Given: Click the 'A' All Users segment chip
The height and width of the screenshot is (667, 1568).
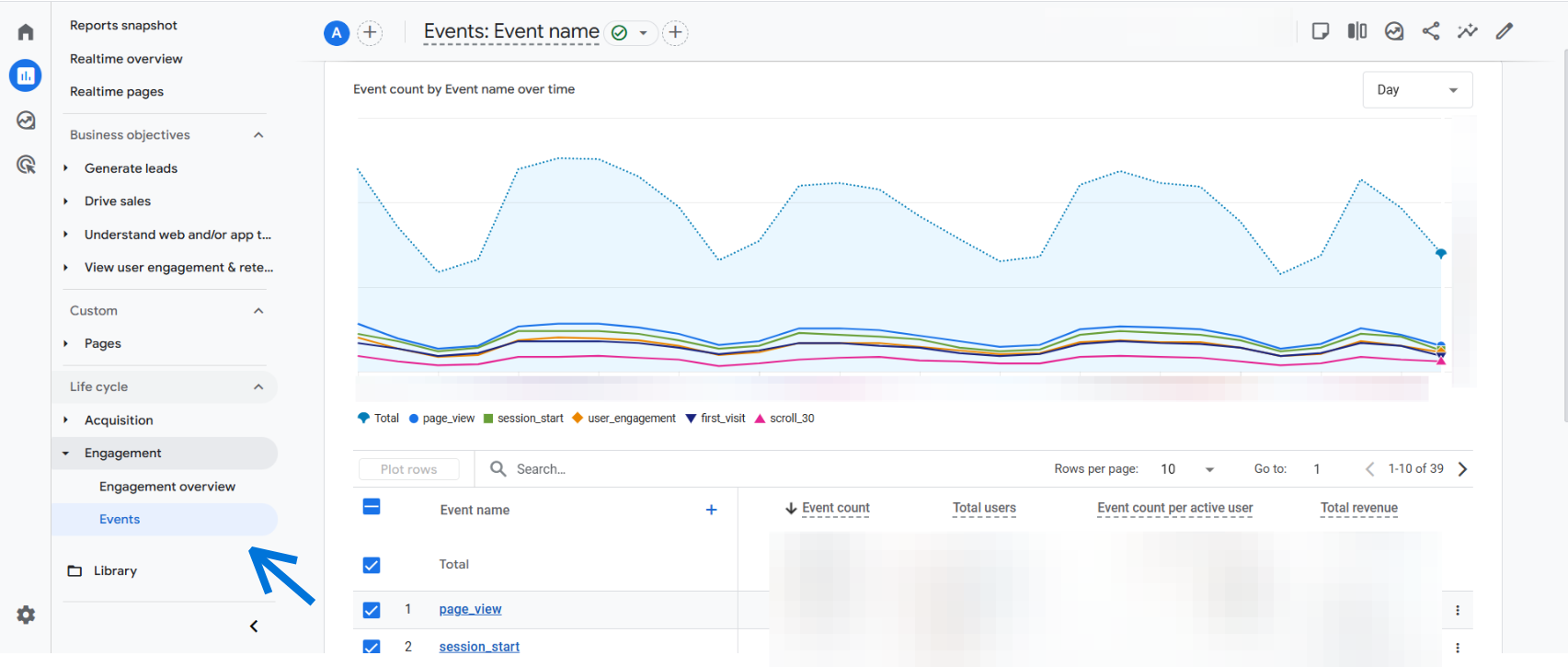Looking at the screenshot, I should tap(337, 33).
